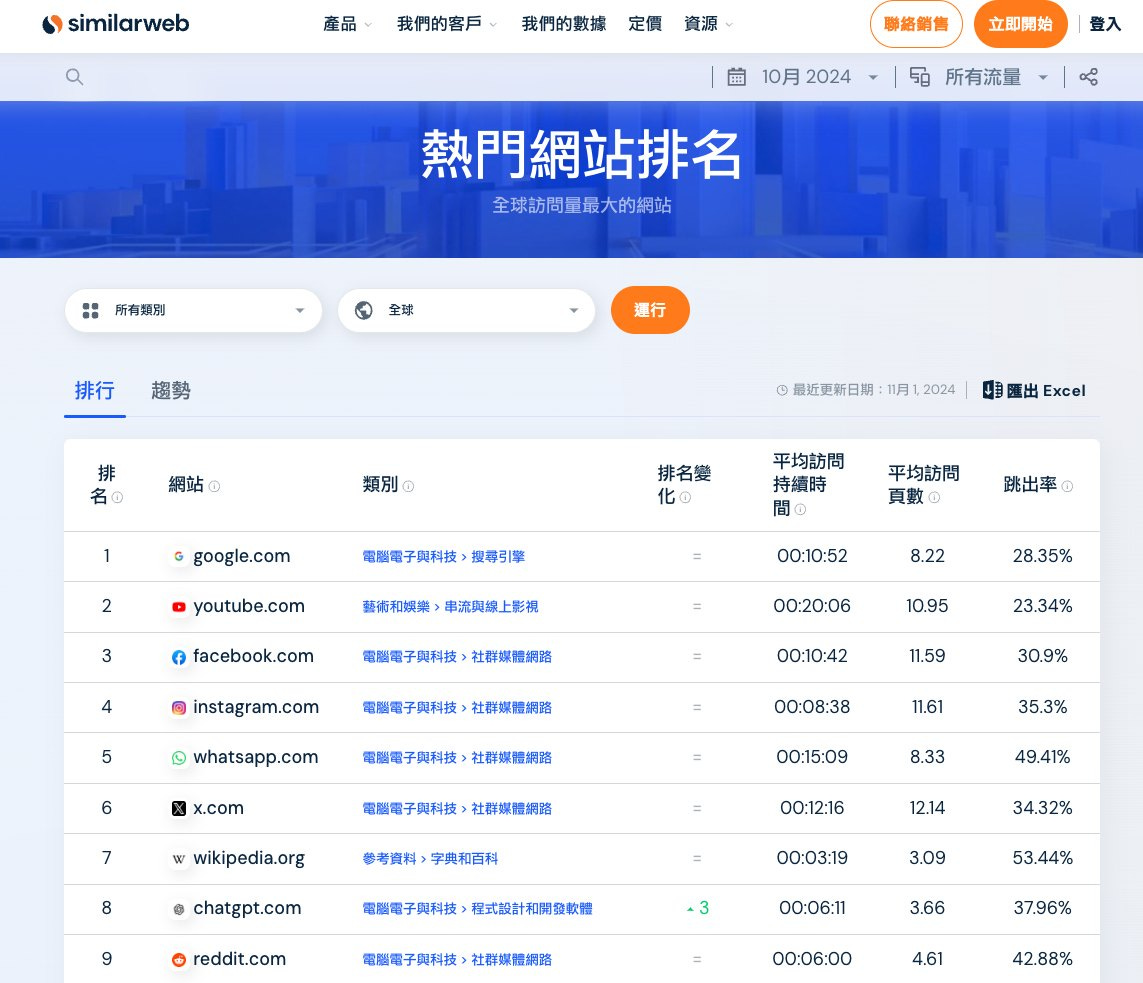1143x983 pixels.
Task: Click the 12.14 pages per visit value
Action: click(927, 808)
